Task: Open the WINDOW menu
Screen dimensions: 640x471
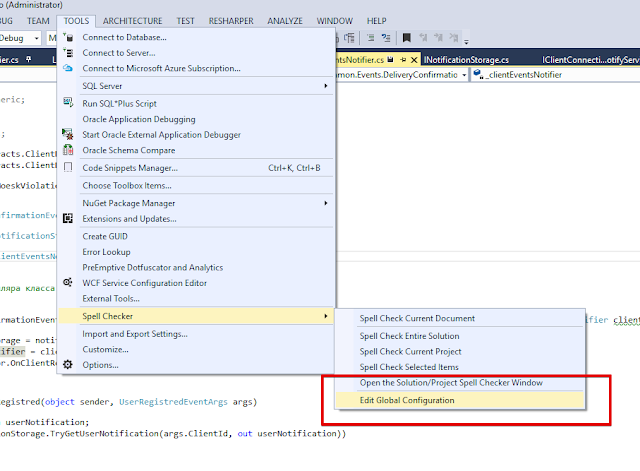Action: tap(335, 21)
